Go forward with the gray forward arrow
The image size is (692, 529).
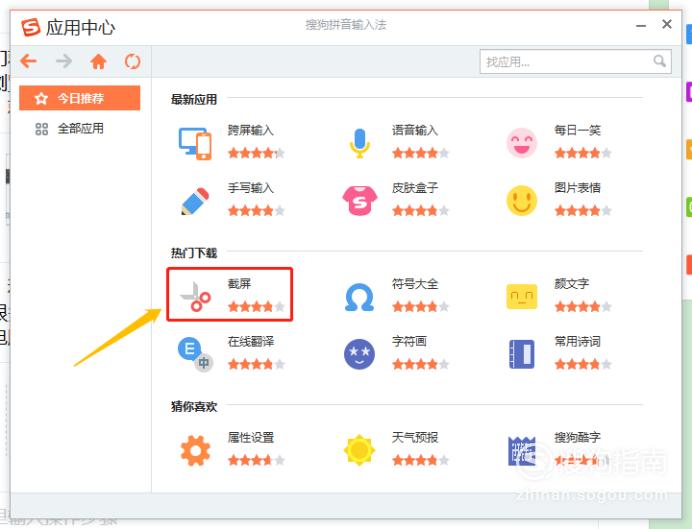[x=64, y=61]
